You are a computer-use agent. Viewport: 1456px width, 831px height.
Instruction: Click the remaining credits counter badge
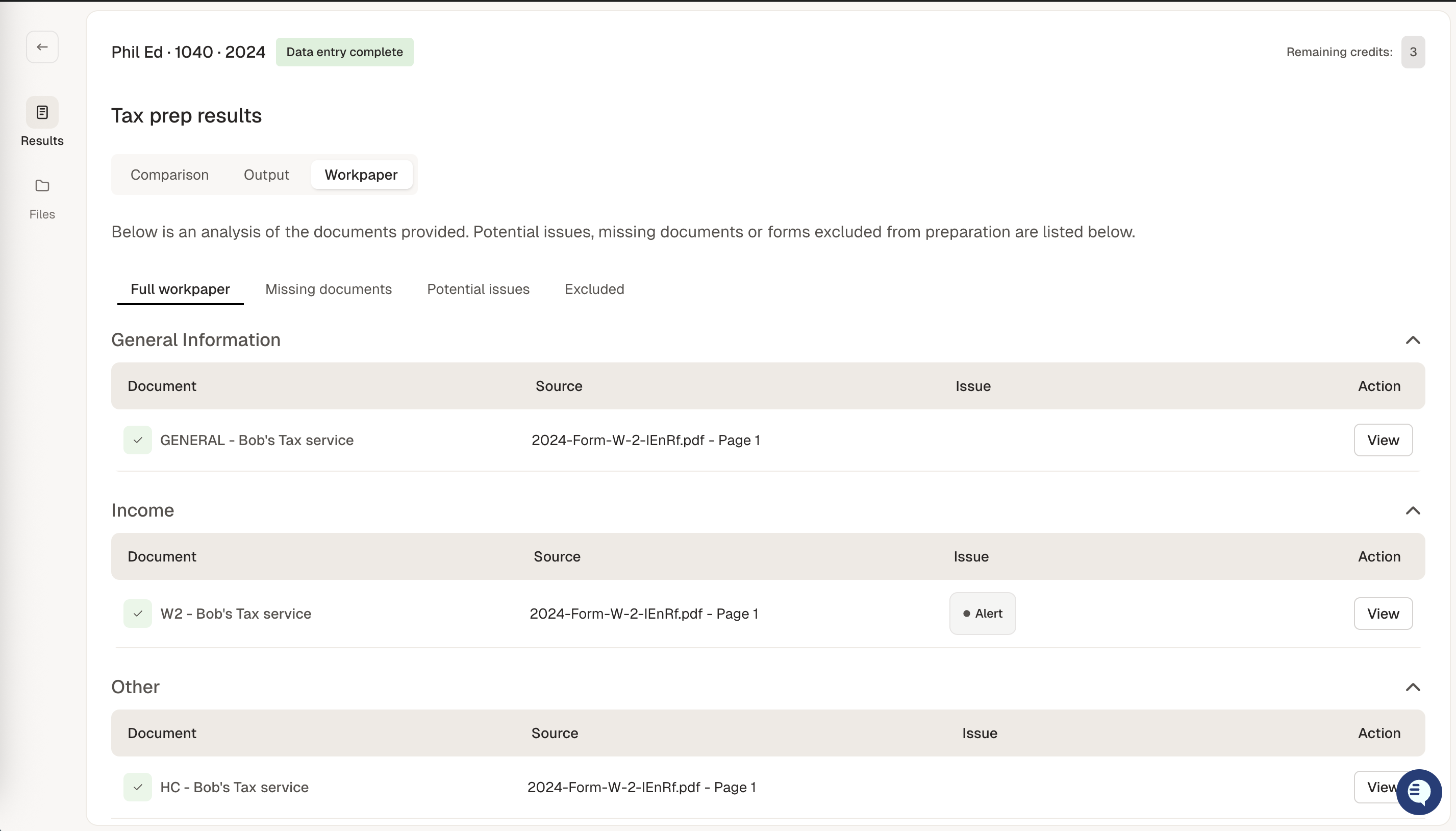pyautogui.click(x=1413, y=52)
